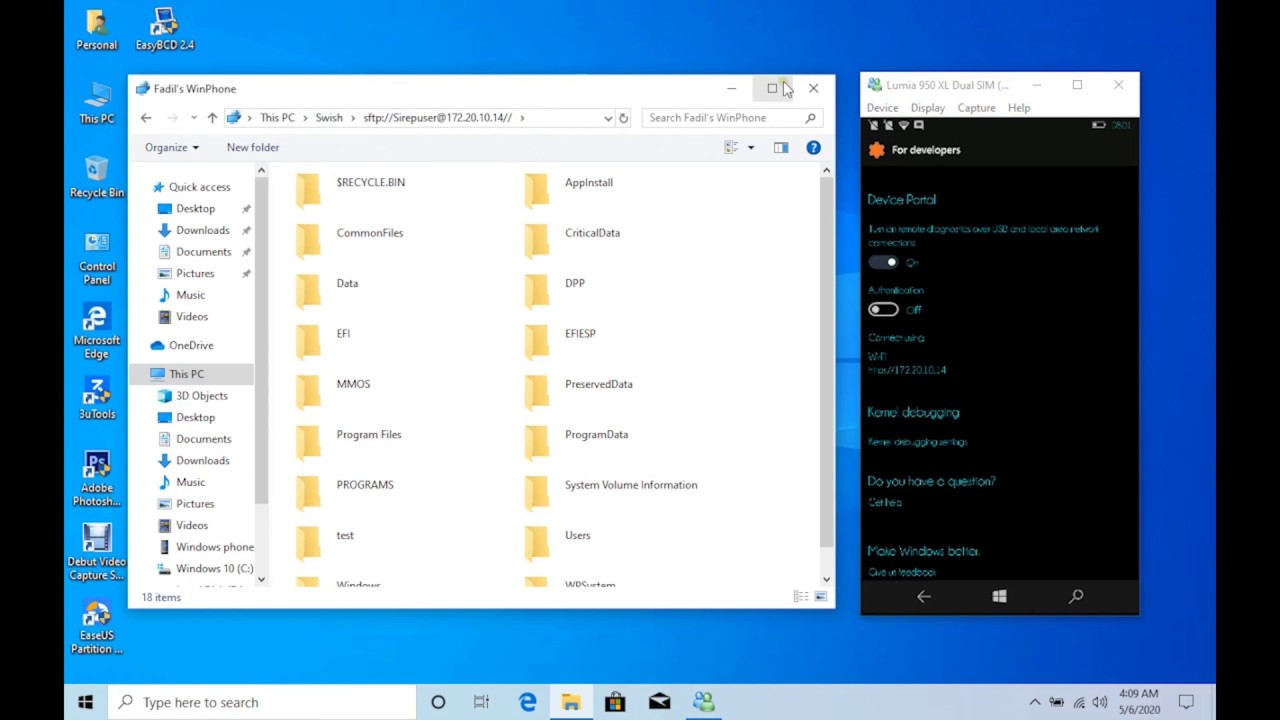Open the view options dropdown arrow
The image size is (1280, 720).
pos(751,148)
